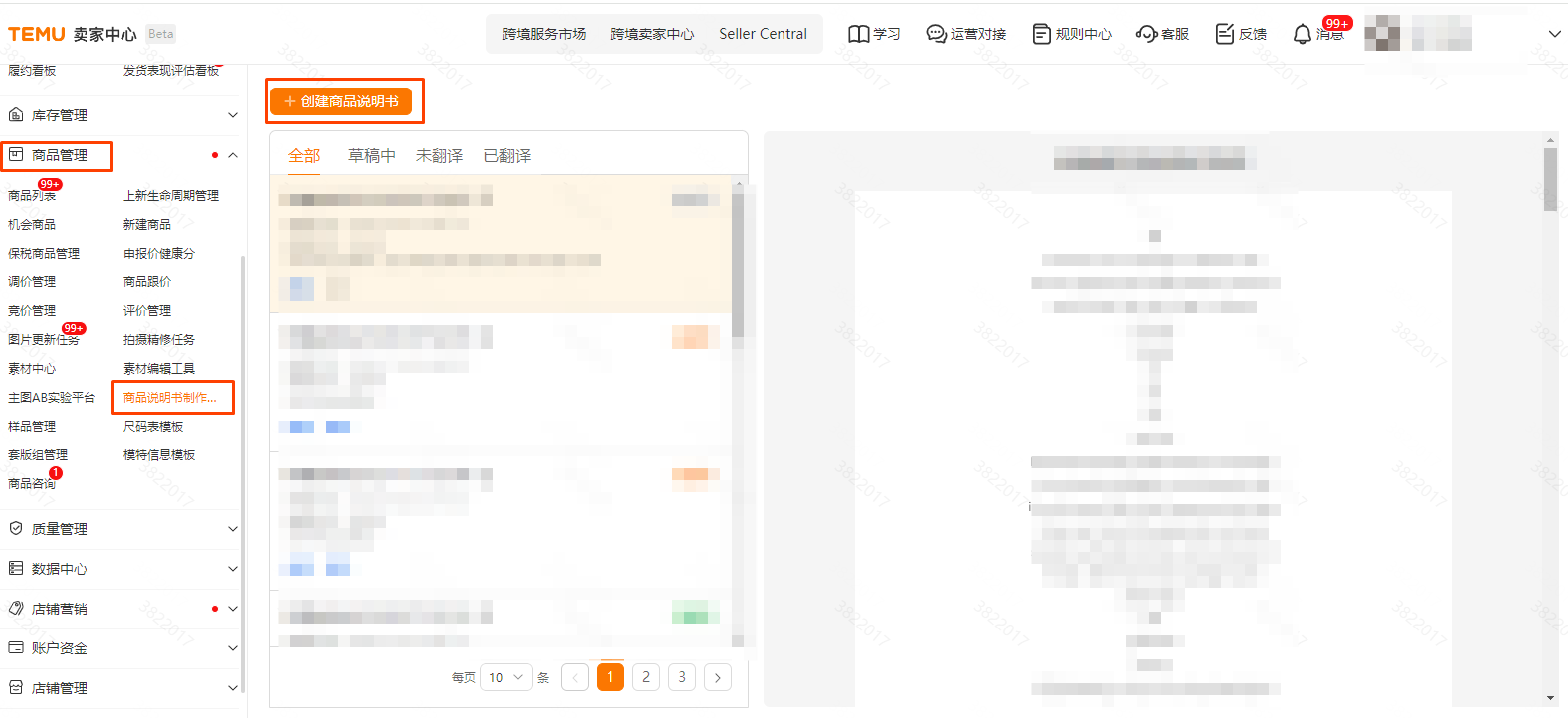Open 规则中心 document icon
The height and width of the screenshot is (718, 1568).
[1041, 34]
